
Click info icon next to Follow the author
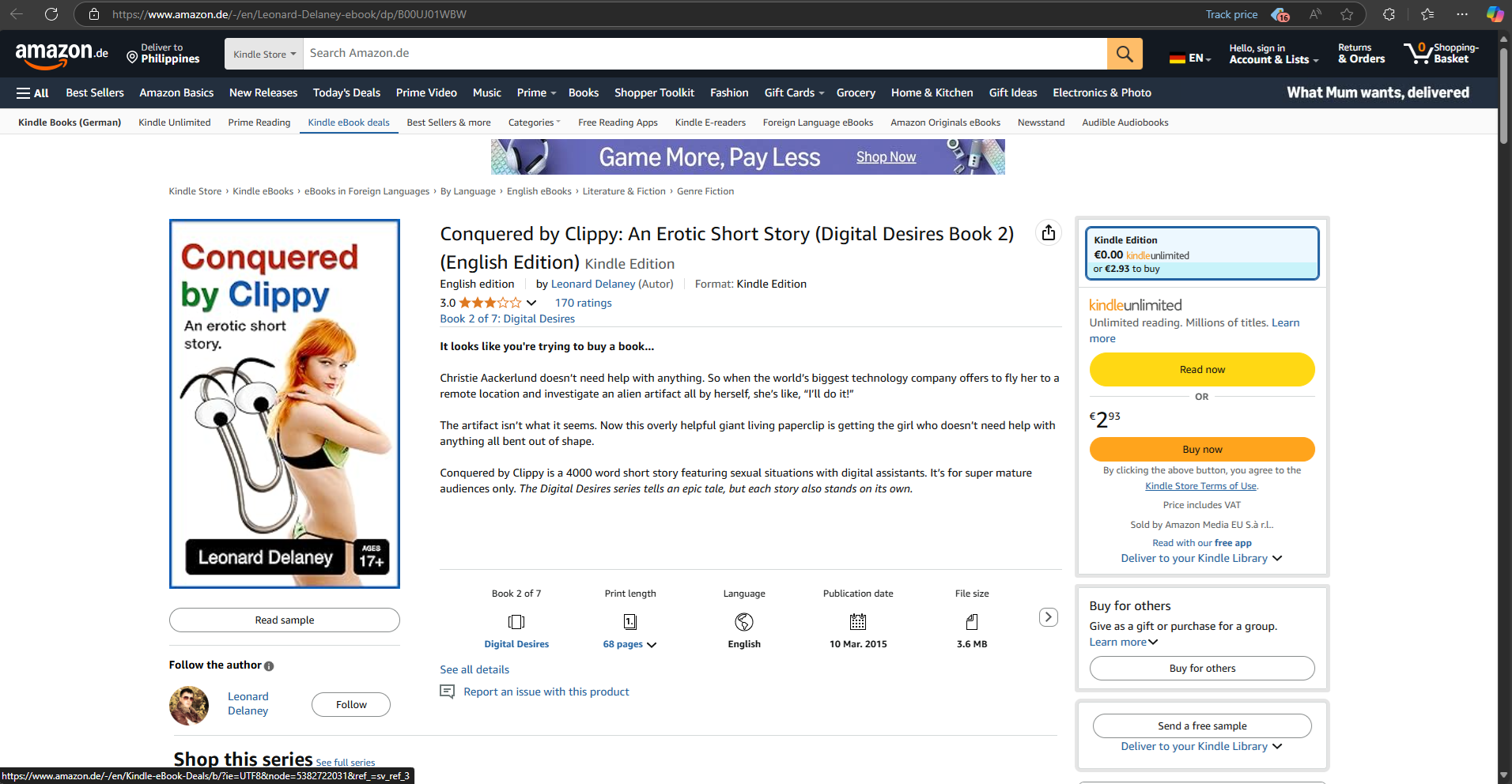click(x=269, y=666)
